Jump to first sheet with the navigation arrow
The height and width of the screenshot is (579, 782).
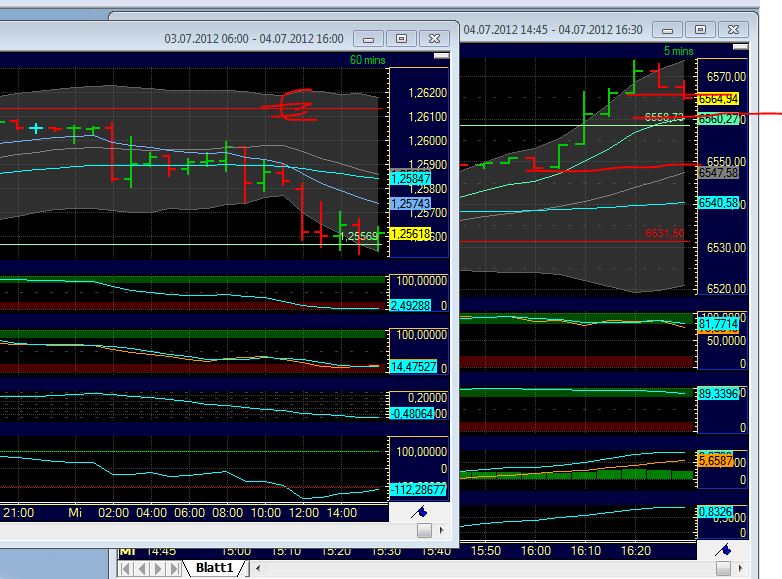point(126,569)
